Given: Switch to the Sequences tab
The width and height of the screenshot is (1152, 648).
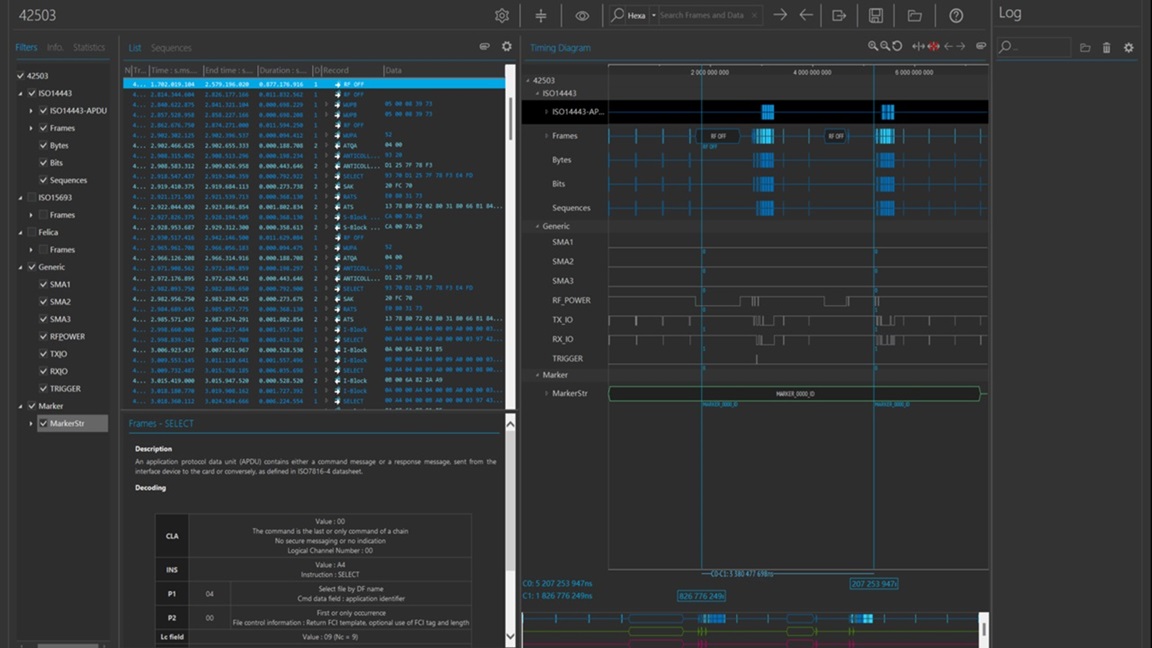Looking at the screenshot, I should [x=171, y=48].
